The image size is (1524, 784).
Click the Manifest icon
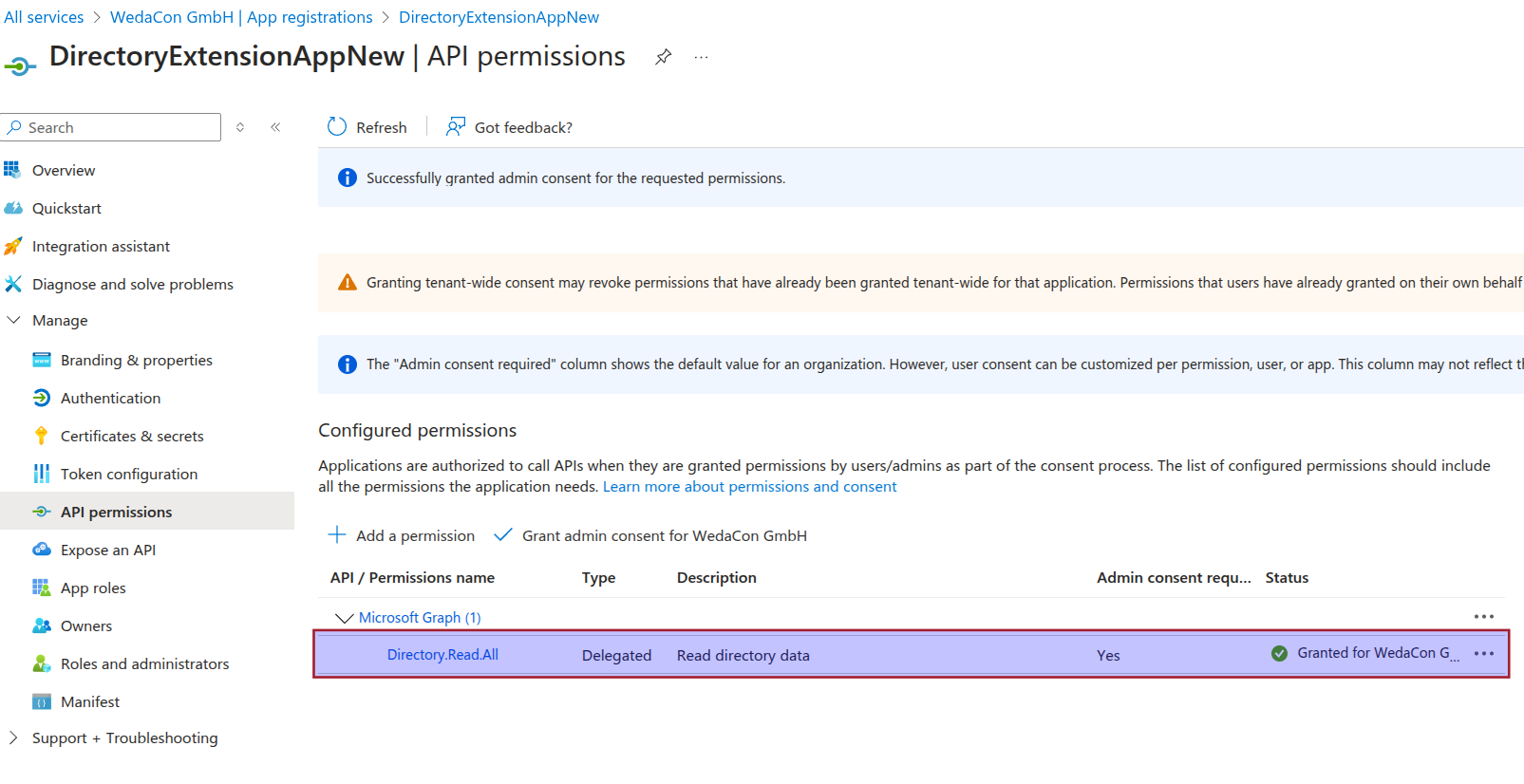point(42,701)
